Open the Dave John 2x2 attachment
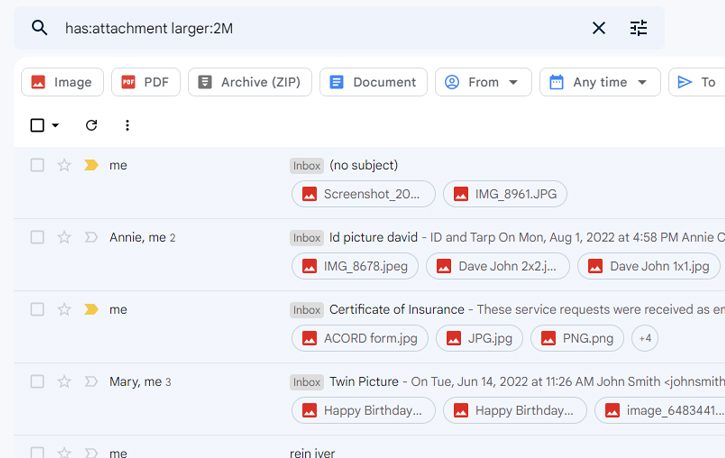The image size is (725, 458). coord(498,266)
